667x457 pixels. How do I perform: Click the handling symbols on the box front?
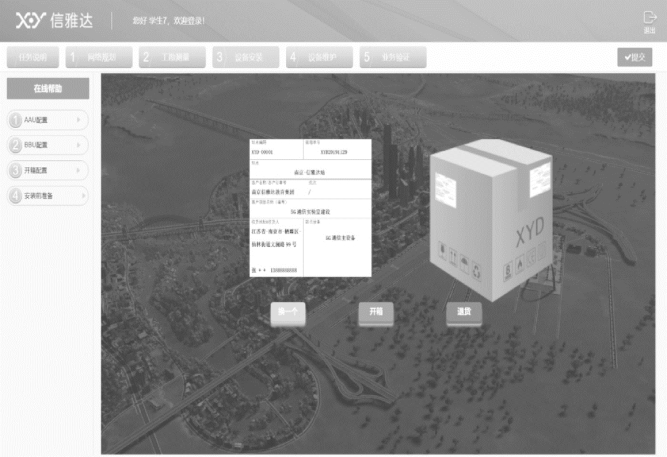(460, 260)
